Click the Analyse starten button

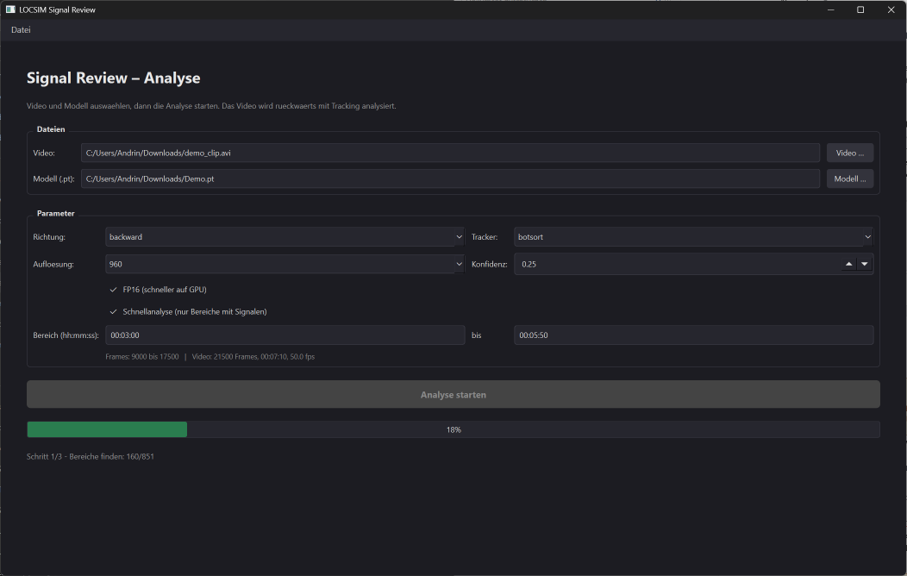click(453, 394)
